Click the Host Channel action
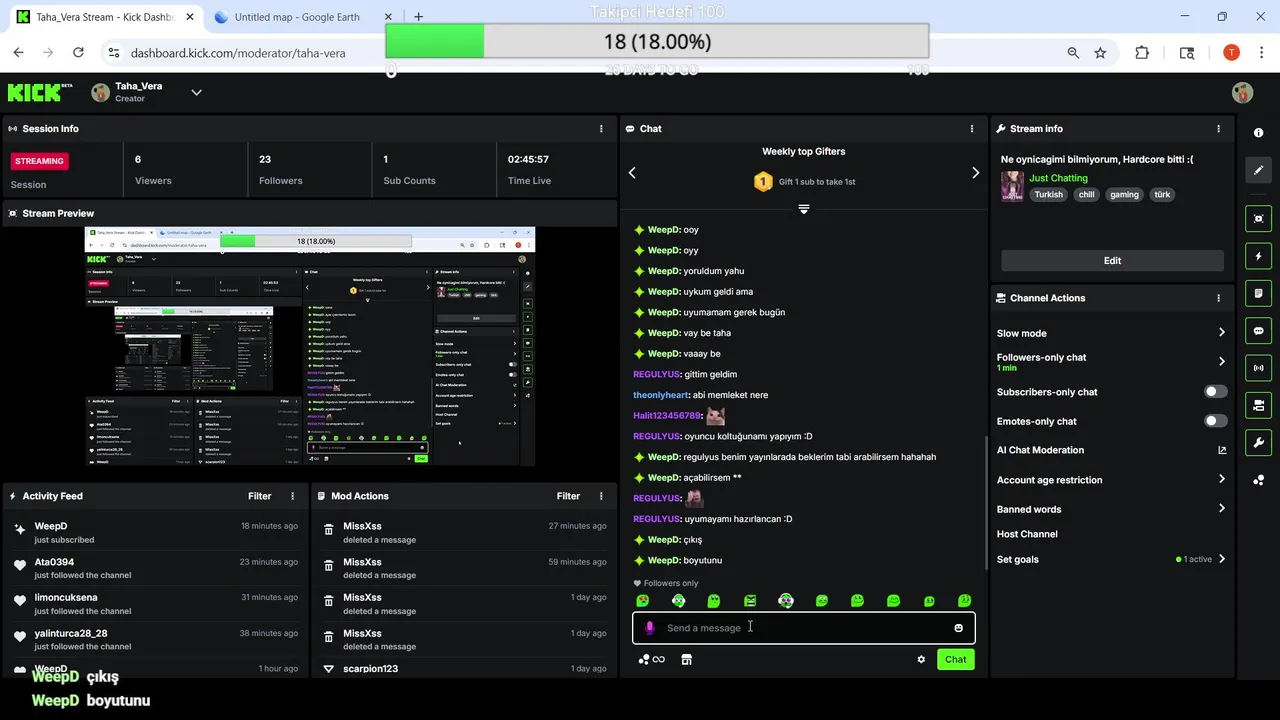This screenshot has height=720, width=1280. coord(1027,534)
